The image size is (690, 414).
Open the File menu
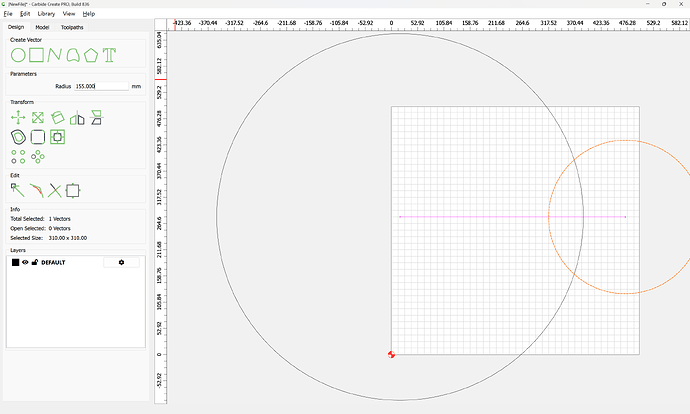tap(8, 14)
